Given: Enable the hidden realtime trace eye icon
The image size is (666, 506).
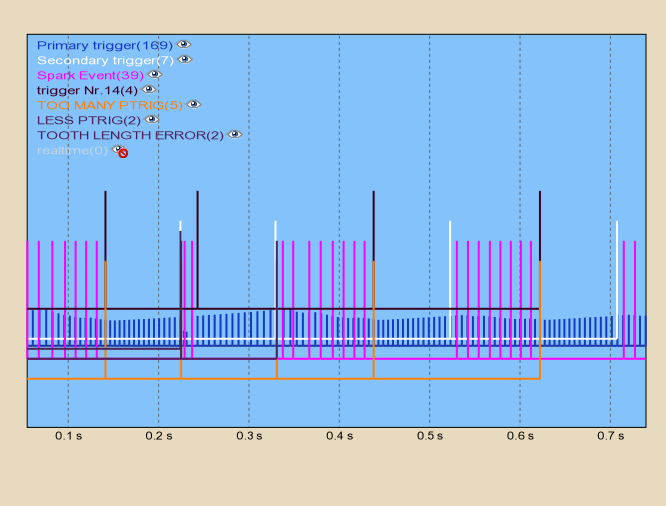Looking at the screenshot, I should (119, 150).
